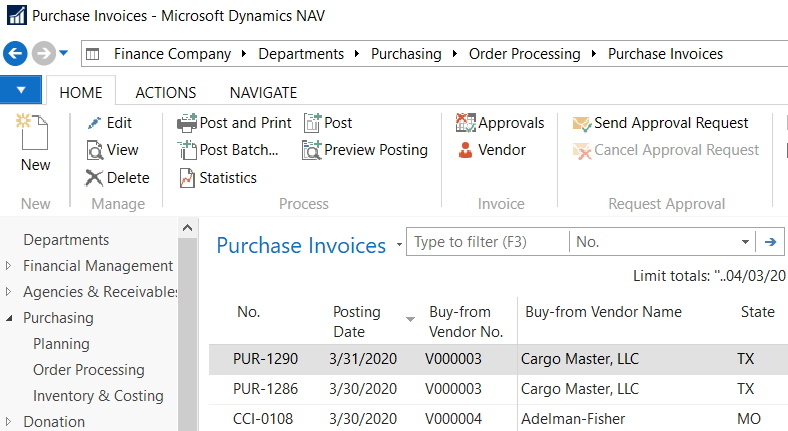This screenshot has height=431, width=788.
Task: Click the Vendor person icon
Action: click(465, 150)
